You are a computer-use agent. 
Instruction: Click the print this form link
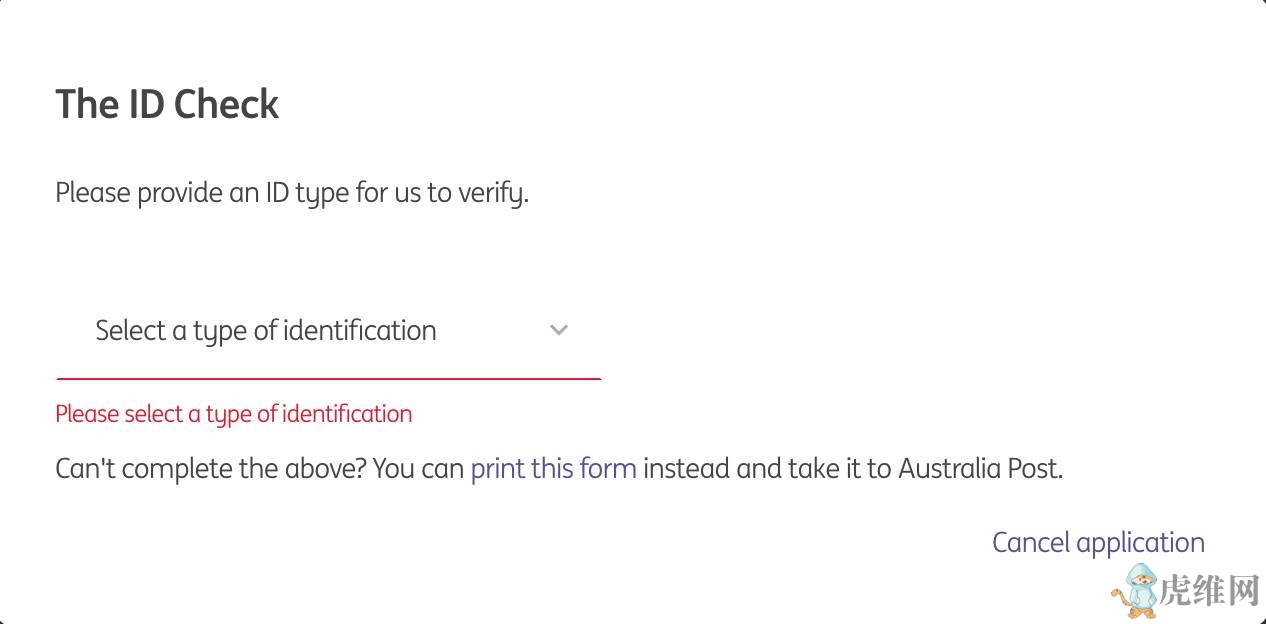[x=553, y=468]
